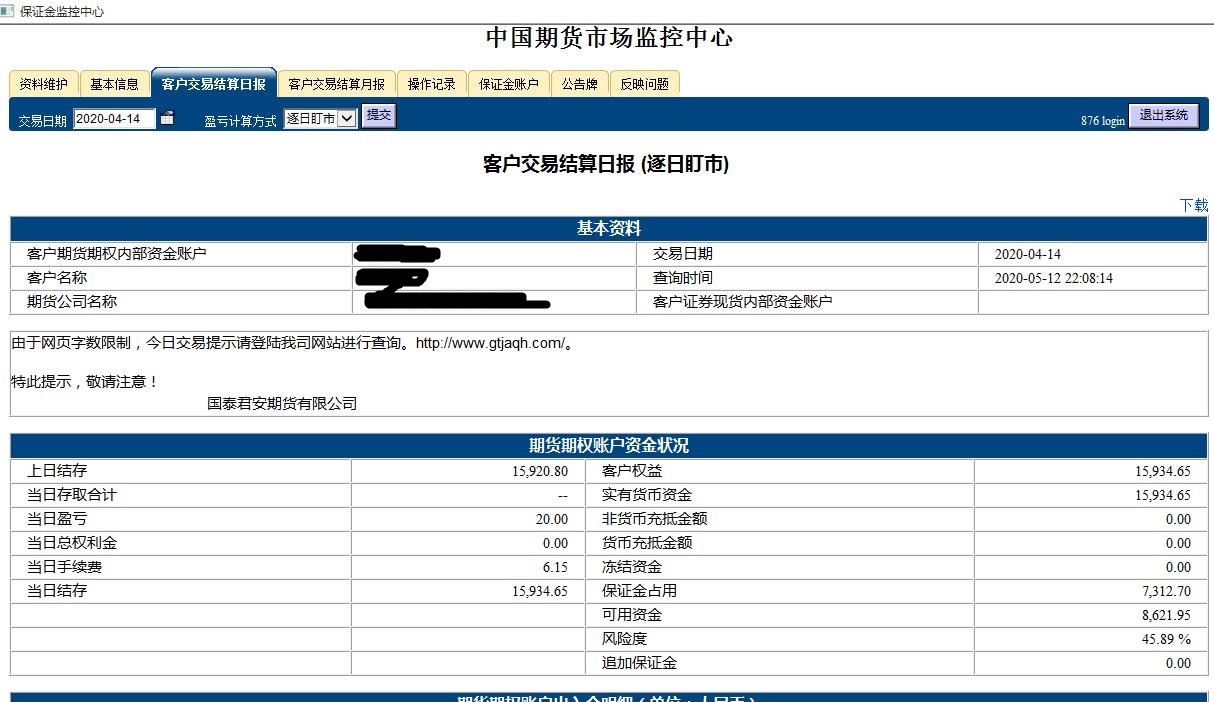Click the 保证金监控中心 window icon
Image resolution: width=1214 pixels, height=702 pixels.
pyautogui.click(x=8, y=11)
